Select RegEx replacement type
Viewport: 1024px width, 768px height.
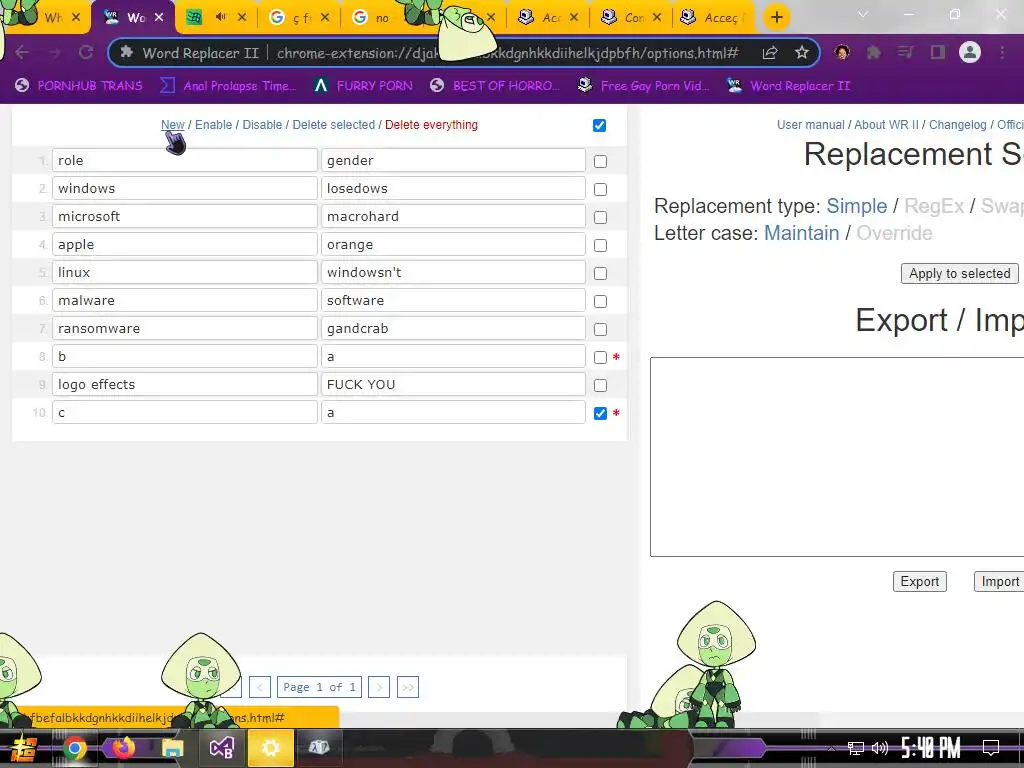coord(934,206)
